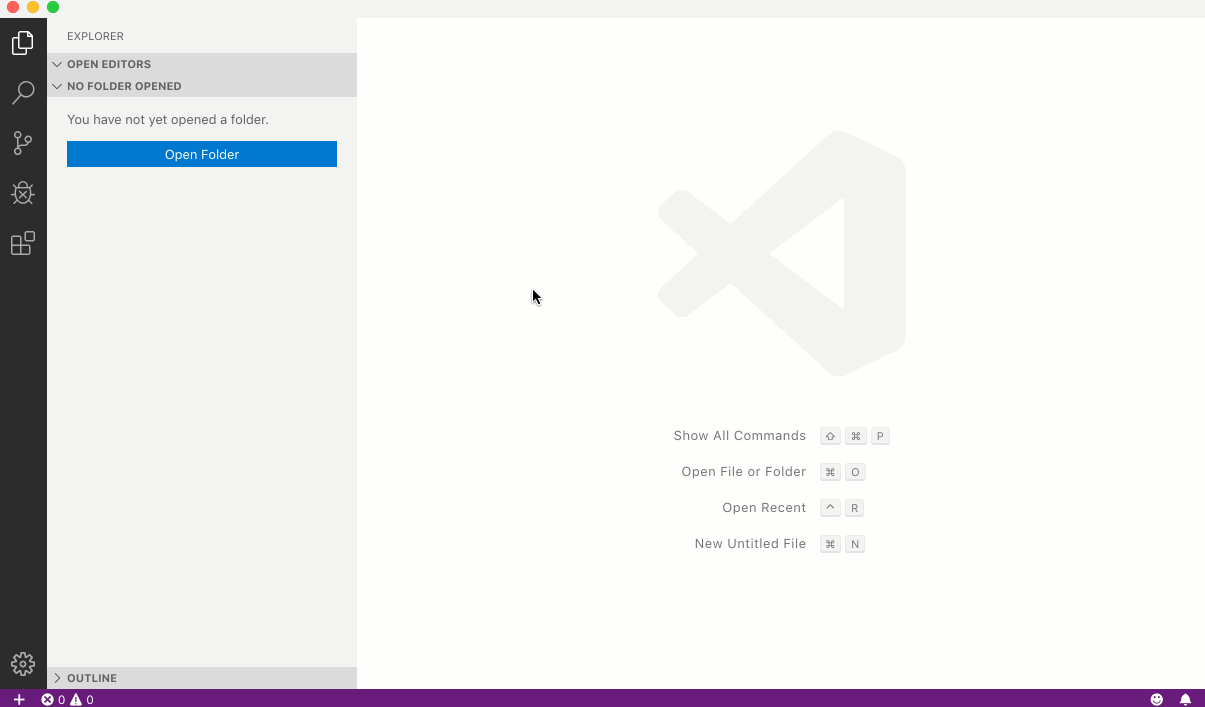Open the Manage gear icon
This screenshot has width=1205, height=707.
coord(23,663)
